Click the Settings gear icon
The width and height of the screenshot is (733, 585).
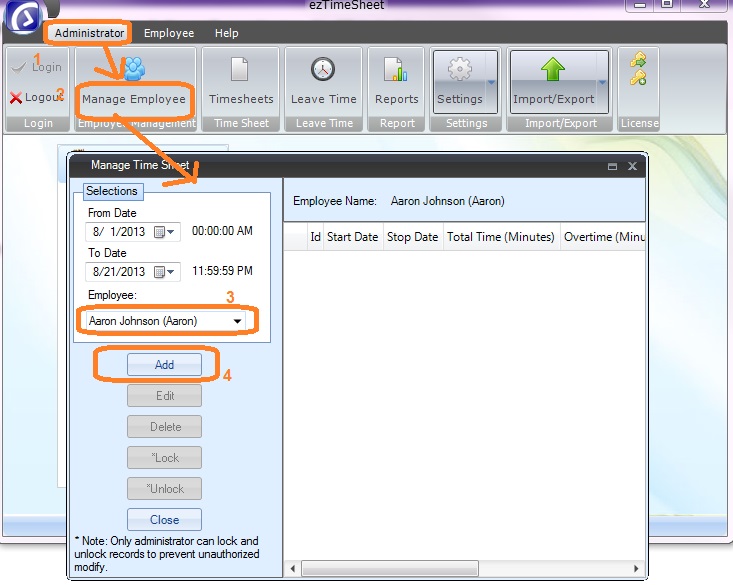click(x=459, y=70)
